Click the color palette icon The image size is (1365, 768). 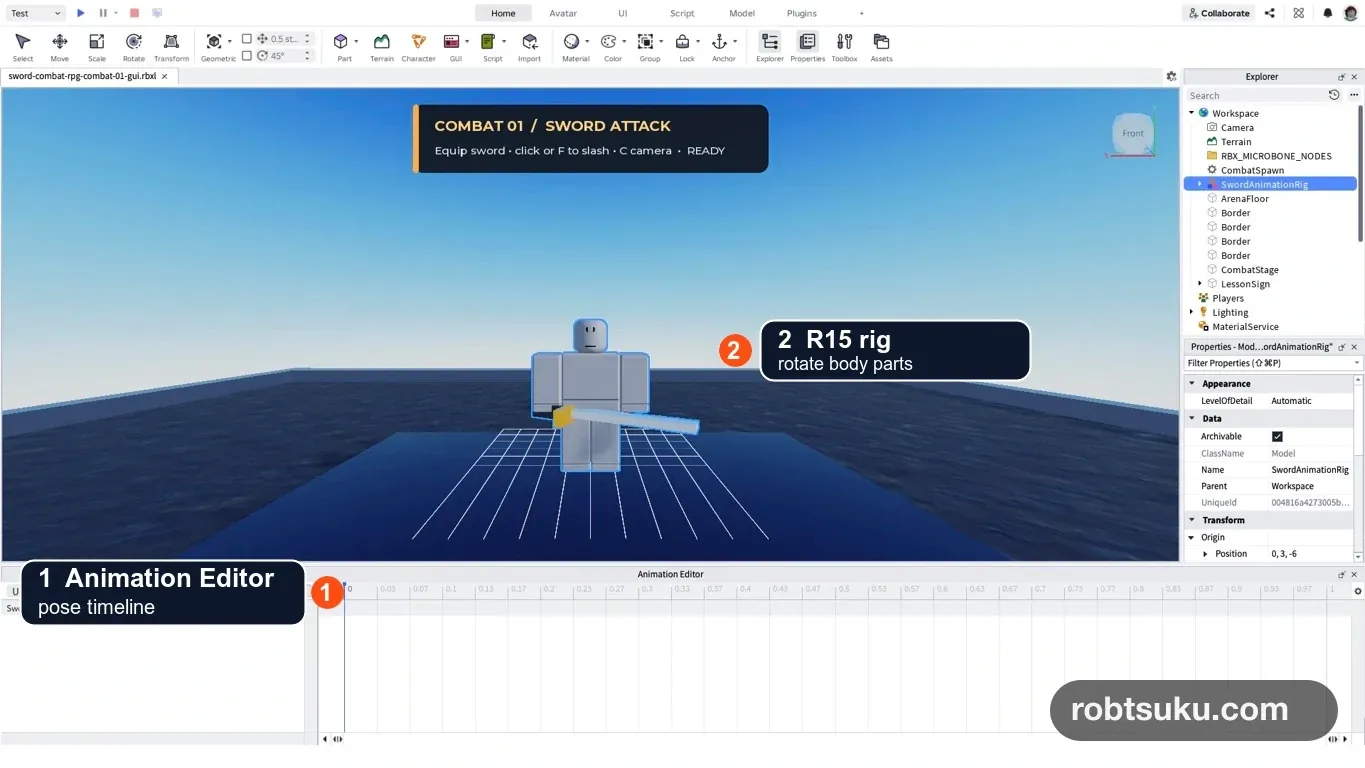(609, 42)
